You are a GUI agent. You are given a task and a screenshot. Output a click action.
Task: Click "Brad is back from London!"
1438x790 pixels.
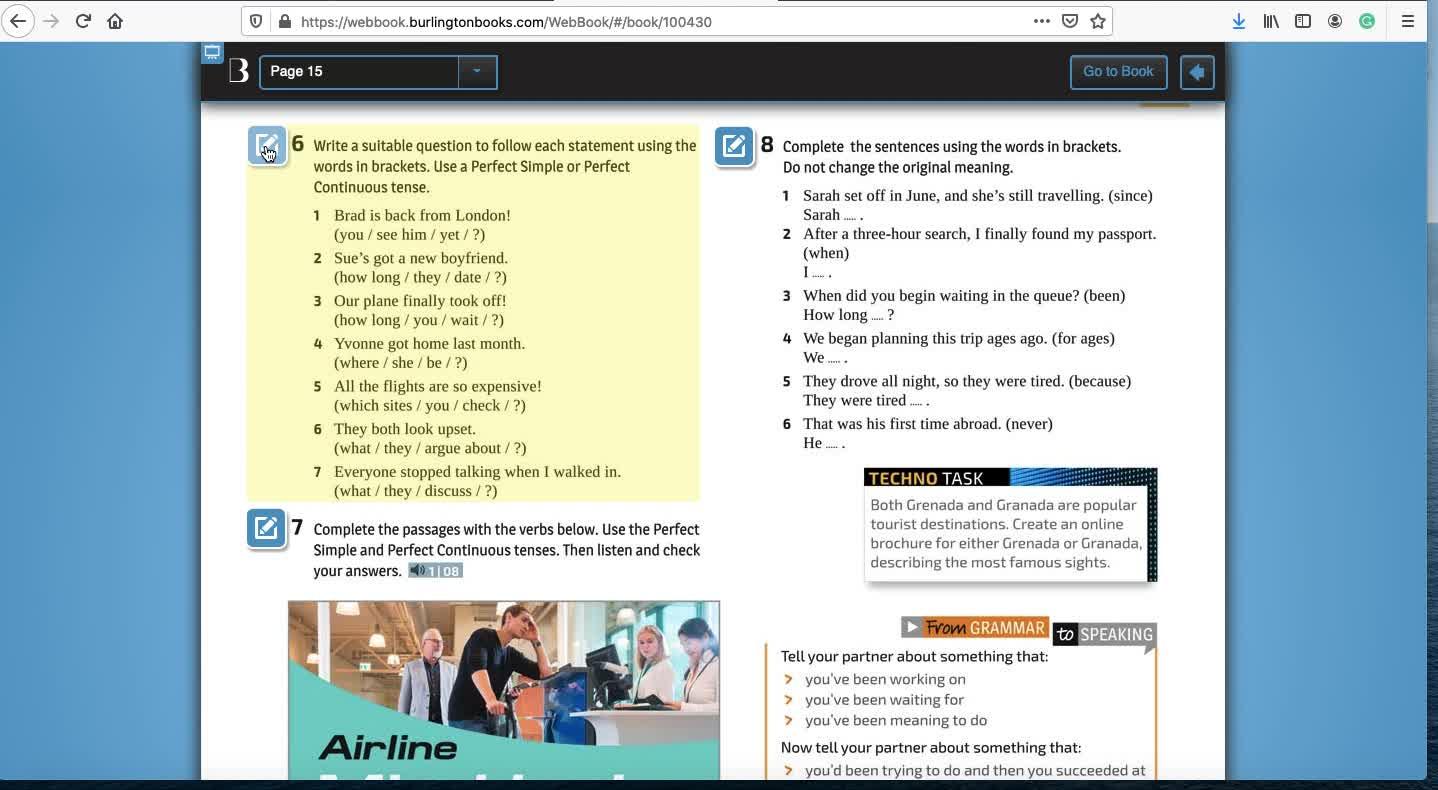click(x=422, y=216)
